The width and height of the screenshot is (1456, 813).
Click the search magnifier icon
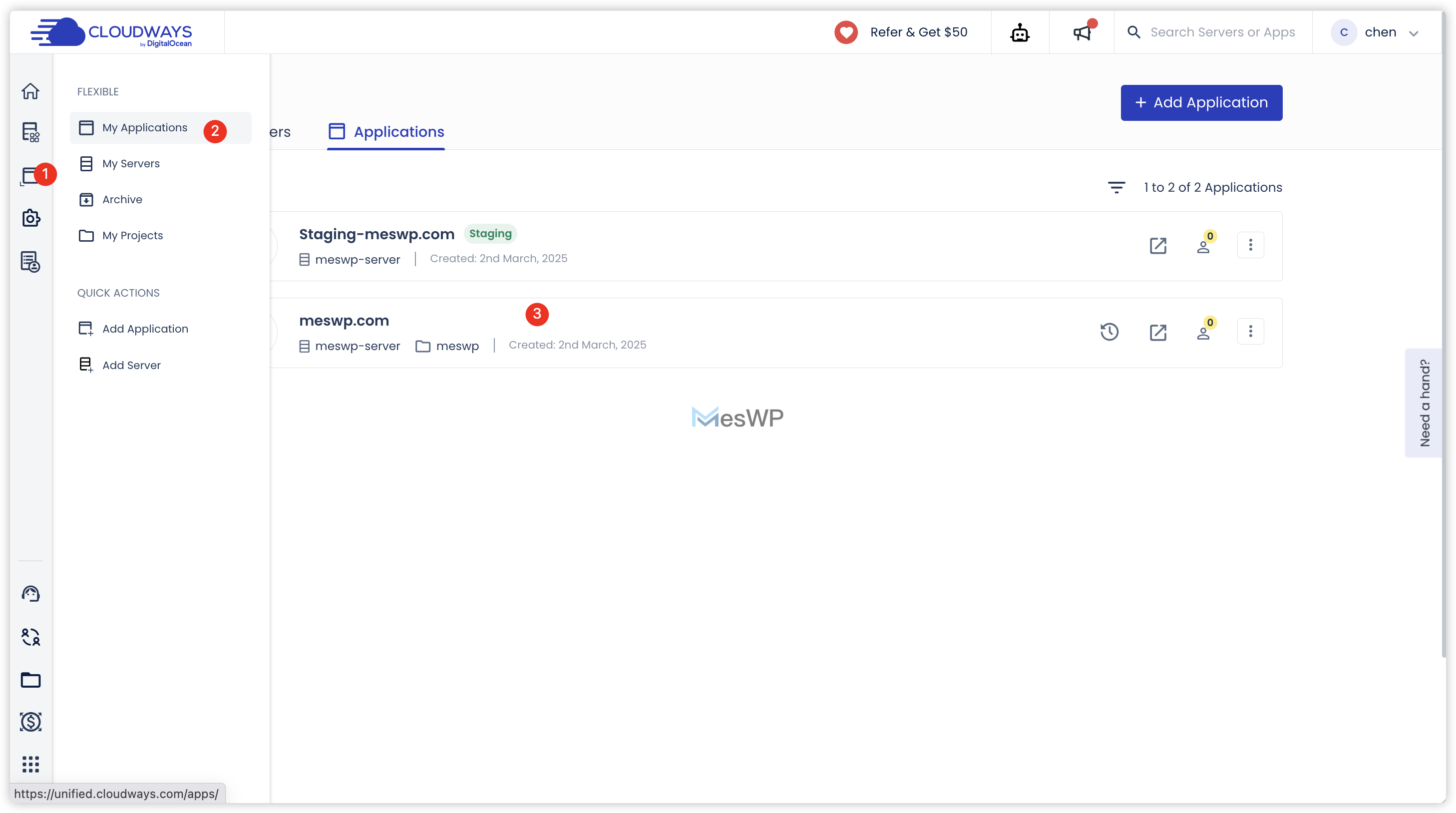pyautogui.click(x=1133, y=32)
